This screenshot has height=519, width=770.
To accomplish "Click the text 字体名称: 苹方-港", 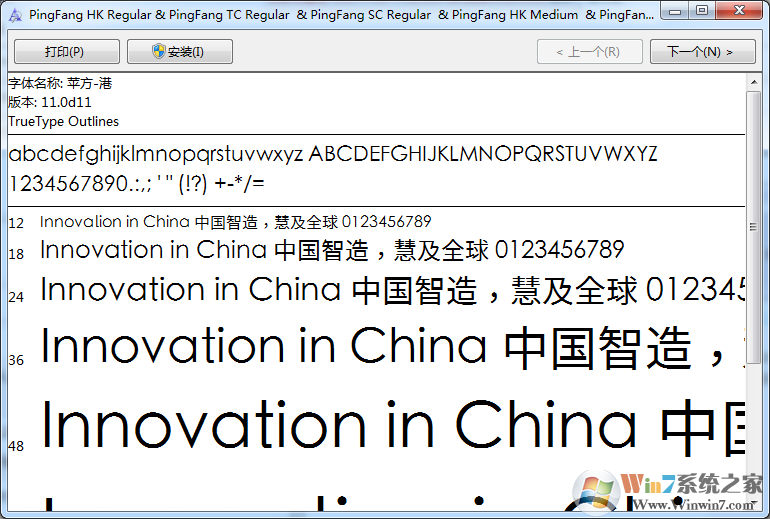I will pos(60,83).
